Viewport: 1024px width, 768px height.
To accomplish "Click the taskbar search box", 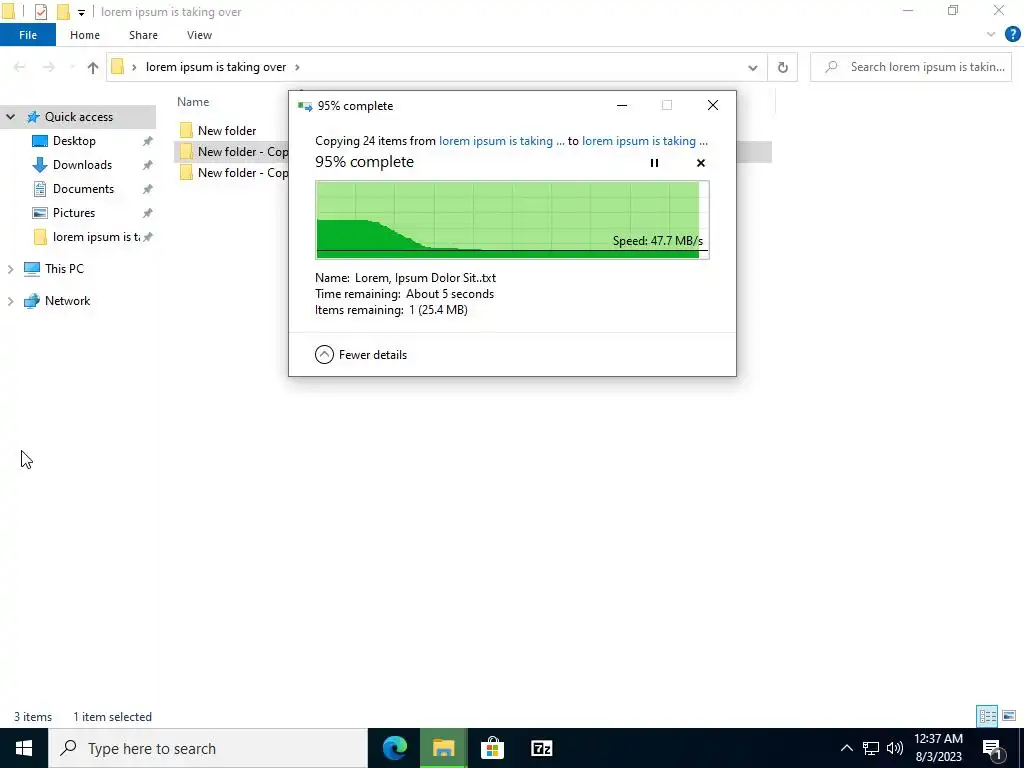I will tap(208, 748).
